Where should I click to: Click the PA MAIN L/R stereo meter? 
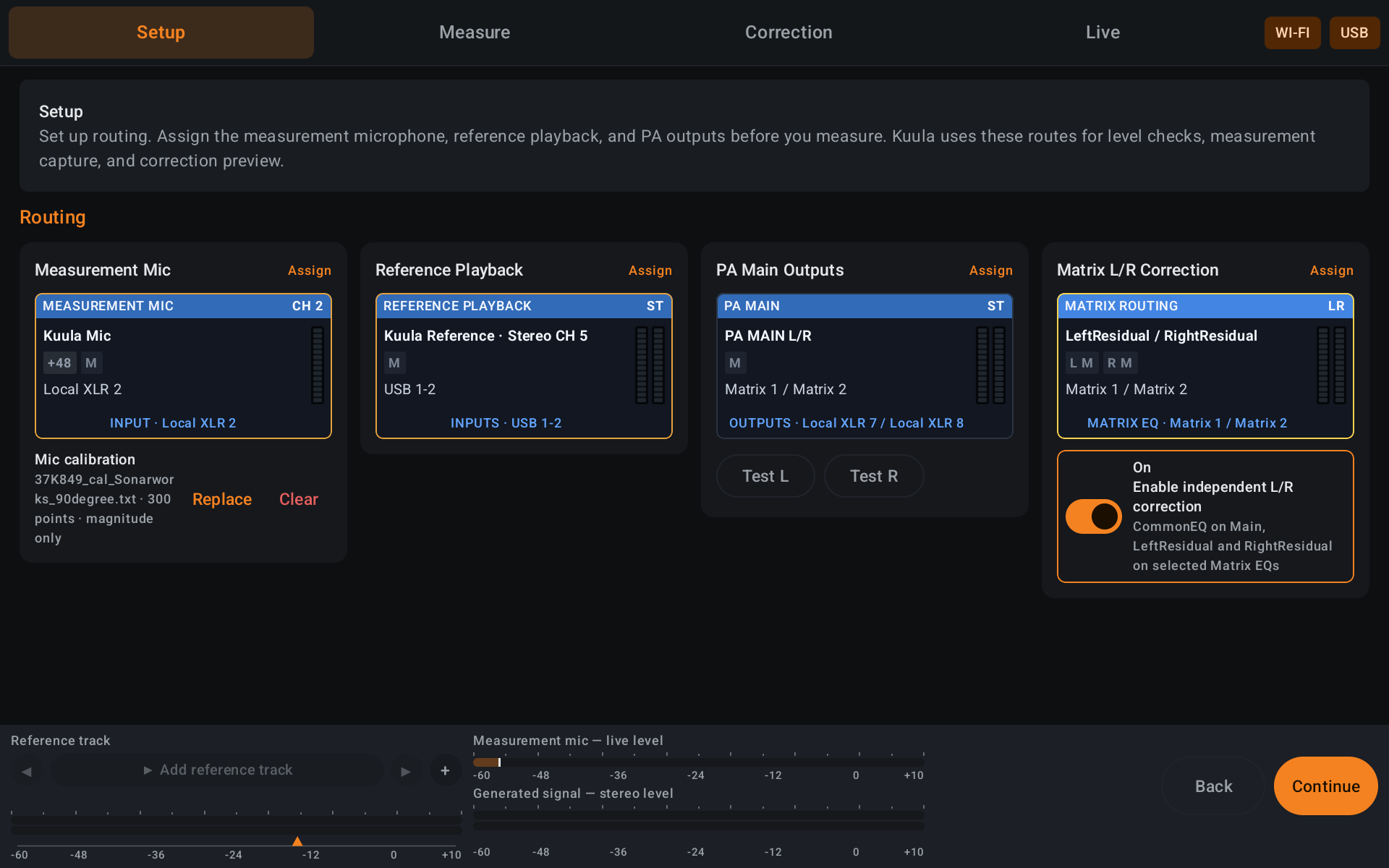pos(990,365)
